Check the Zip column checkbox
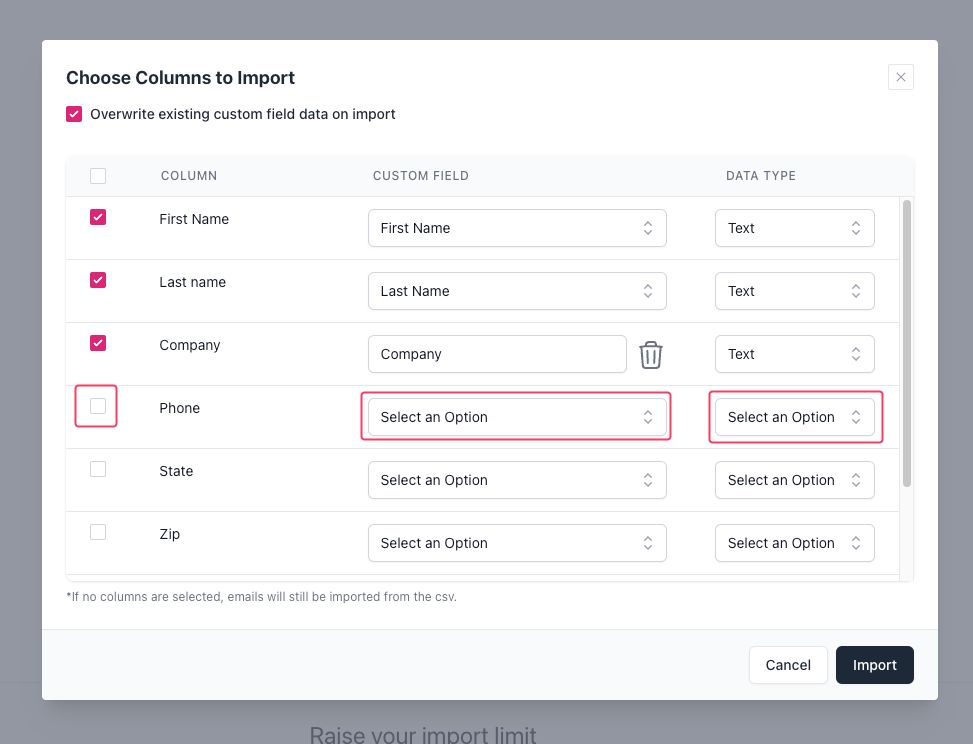Screen dimensions: 973x744 coord(98,532)
